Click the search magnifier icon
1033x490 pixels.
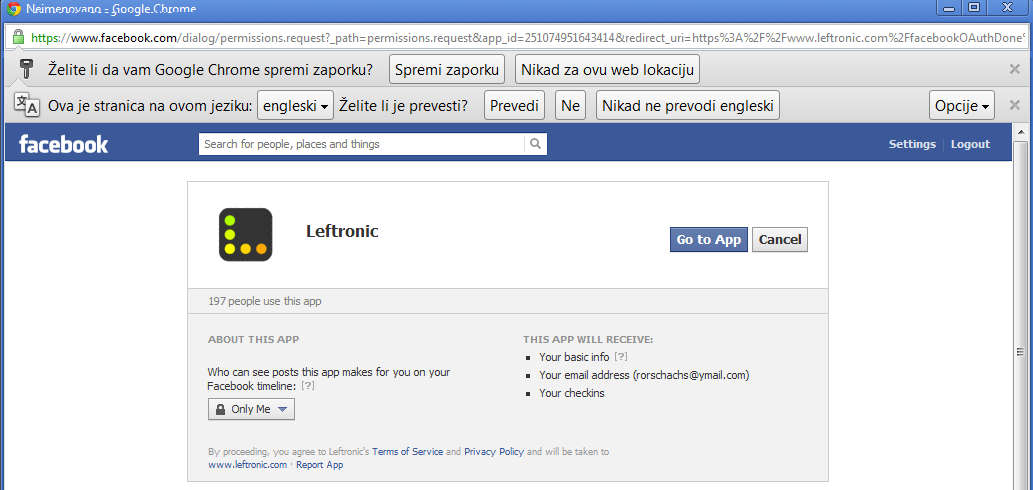click(x=536, y=144)
